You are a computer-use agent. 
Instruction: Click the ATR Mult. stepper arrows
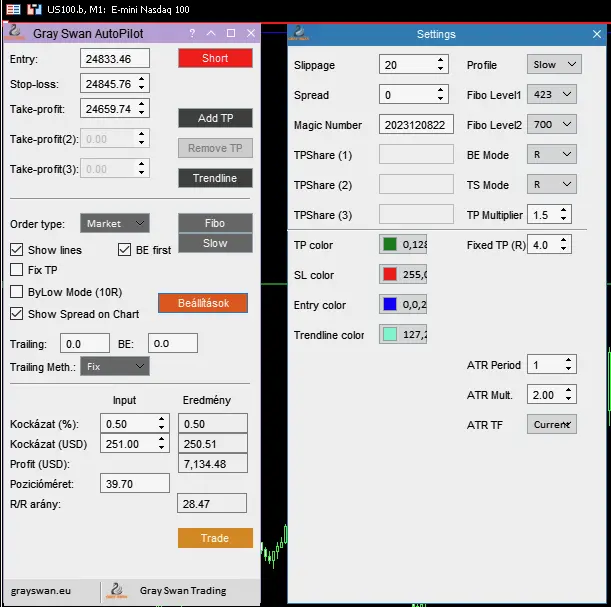point(569,395)
